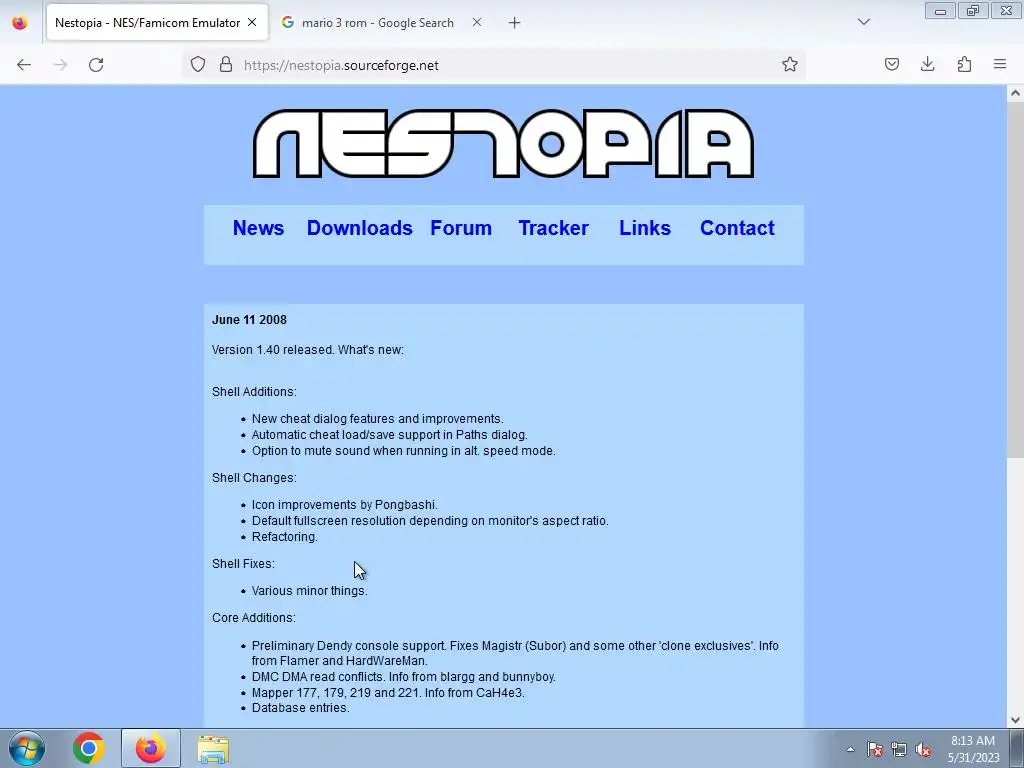Viewport: 1024px width, 768px height.
Task: Click the forward navigation arrow
Action: [60, 65]
